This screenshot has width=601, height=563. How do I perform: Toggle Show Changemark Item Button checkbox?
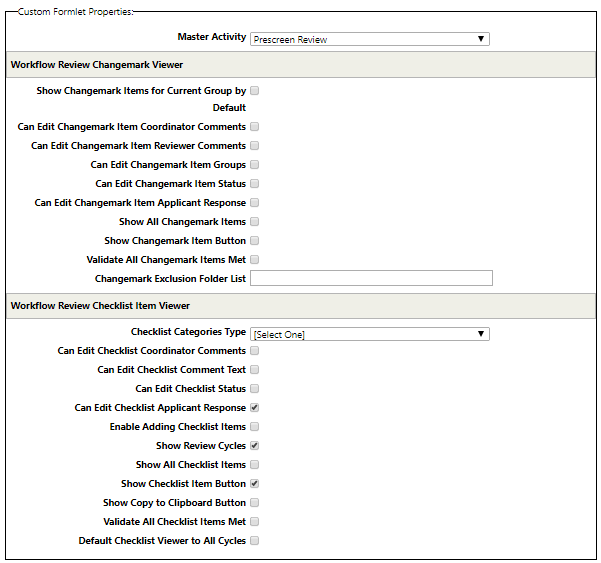[x=255, y=240]
